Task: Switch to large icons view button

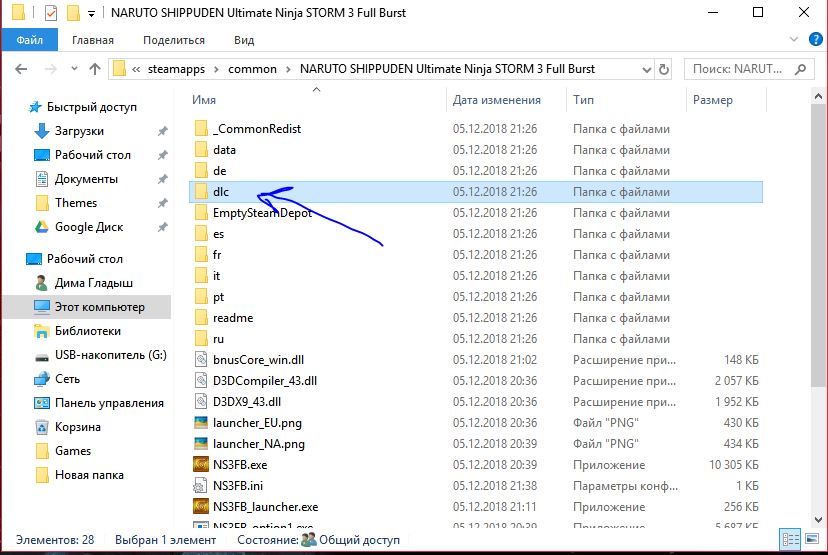Action: 812,540
